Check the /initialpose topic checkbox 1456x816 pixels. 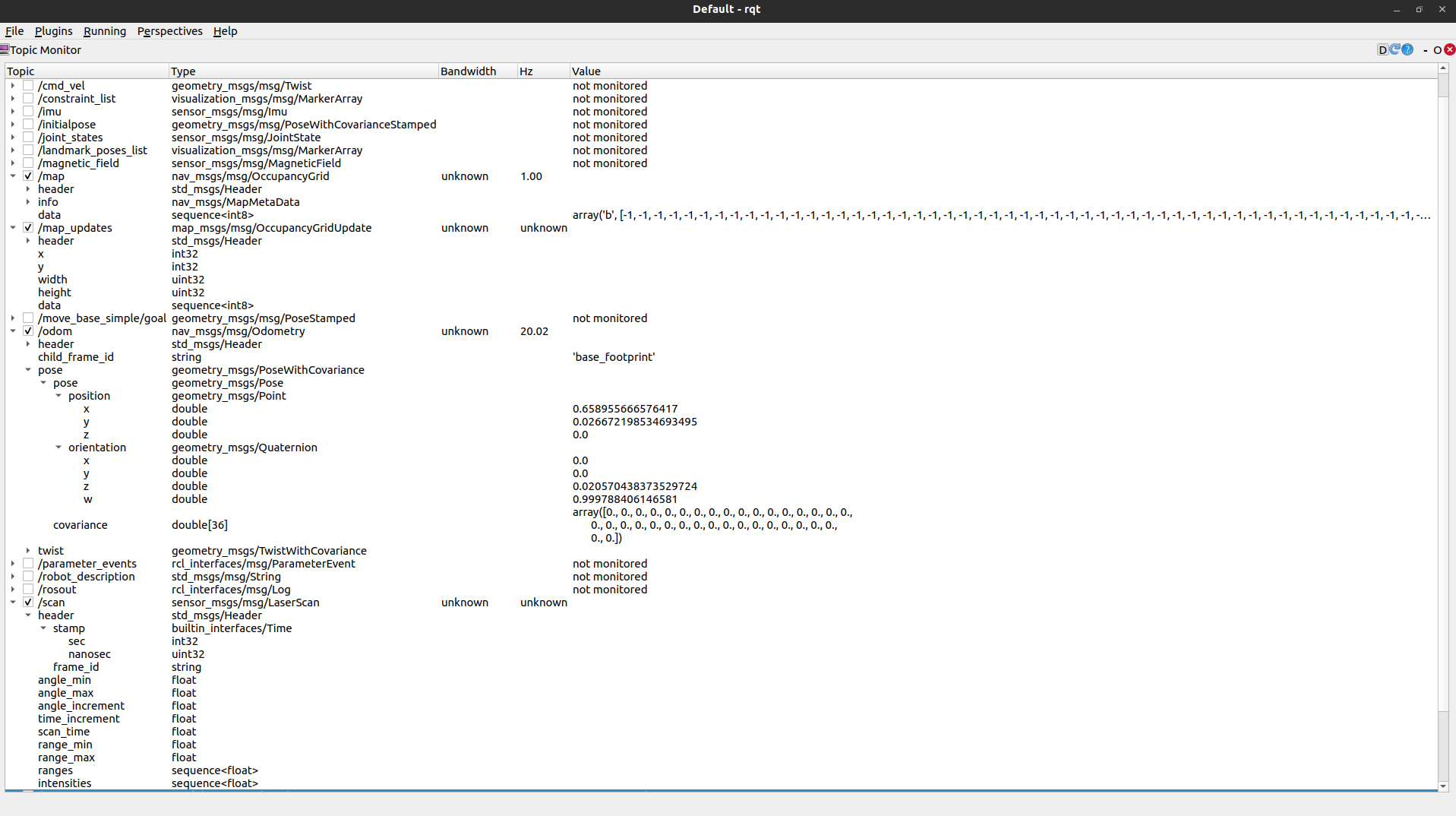pos(27,124)
